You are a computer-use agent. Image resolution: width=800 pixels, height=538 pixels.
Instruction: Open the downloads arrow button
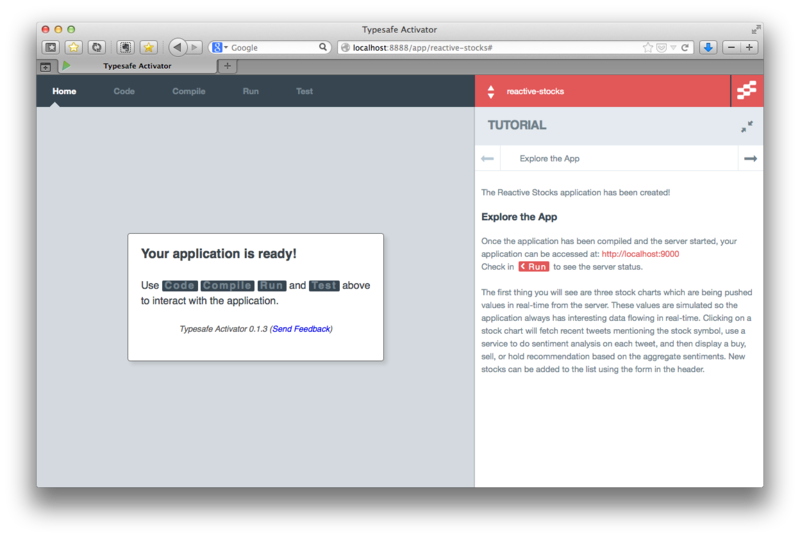point(708,47)
